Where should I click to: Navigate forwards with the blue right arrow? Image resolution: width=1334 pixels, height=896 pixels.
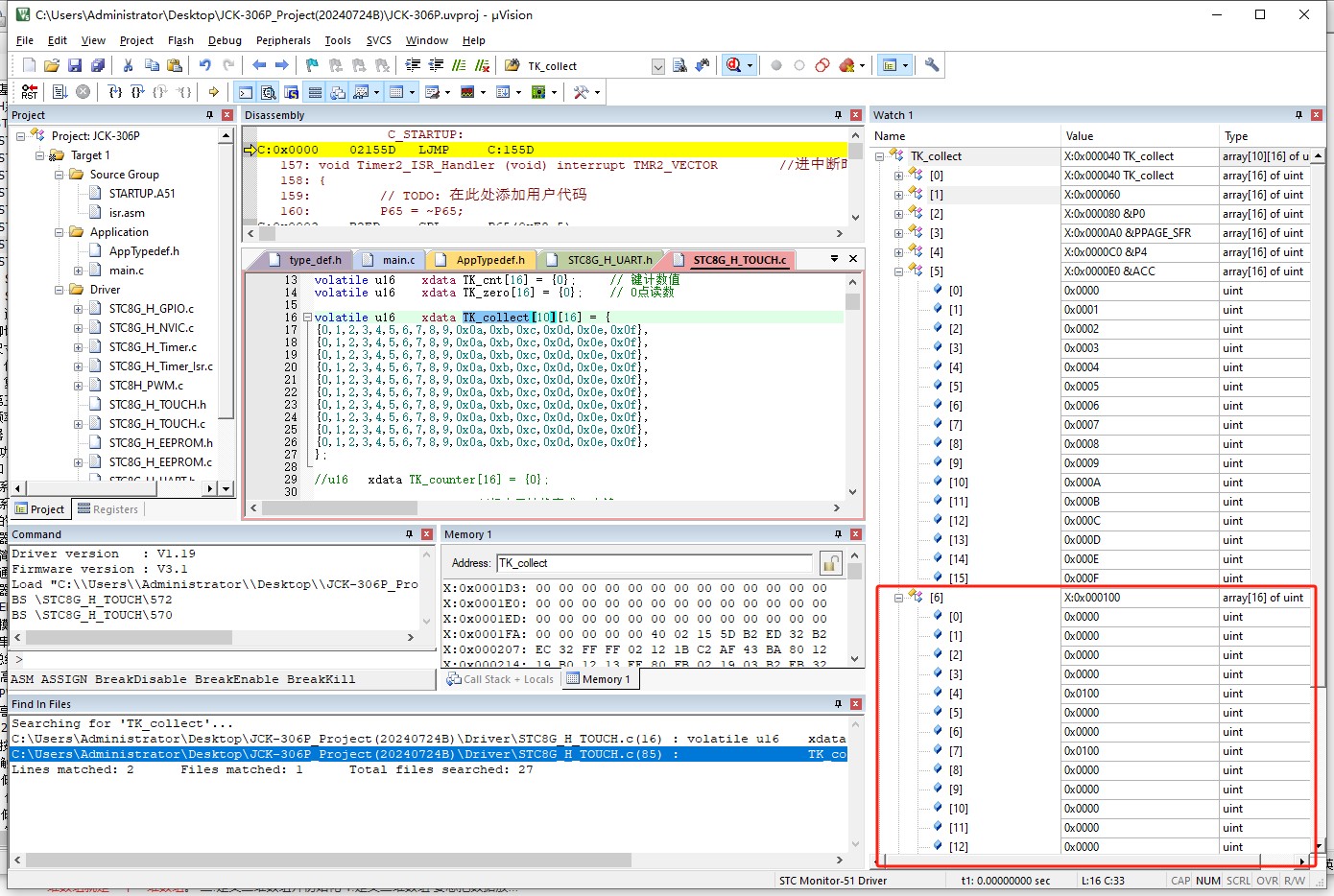pos(282,65)
